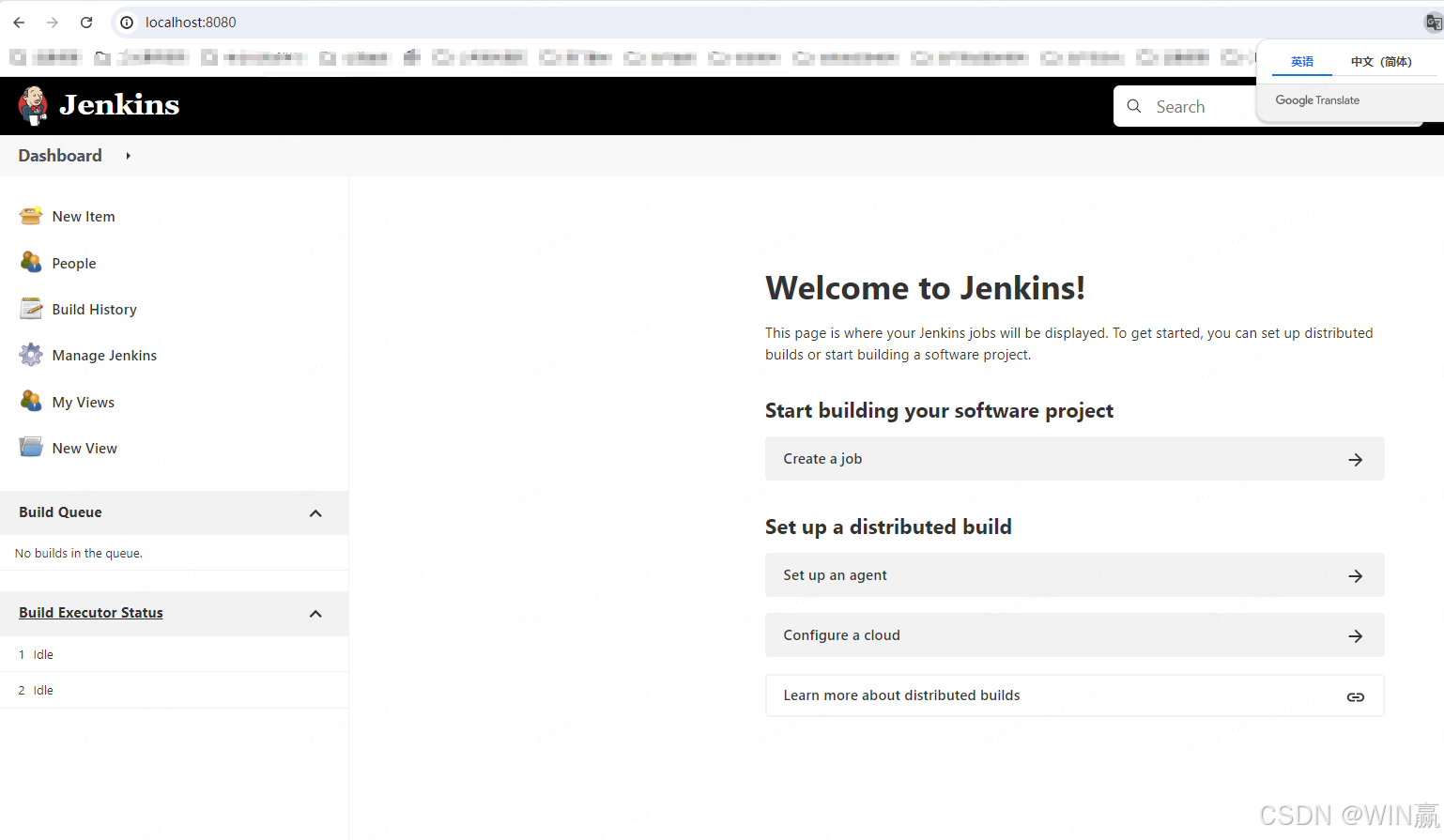The image size is (1444, 840).
Task: Click "Start building your software project" heading
Action: pyautogui.click(x=939, y=411)
